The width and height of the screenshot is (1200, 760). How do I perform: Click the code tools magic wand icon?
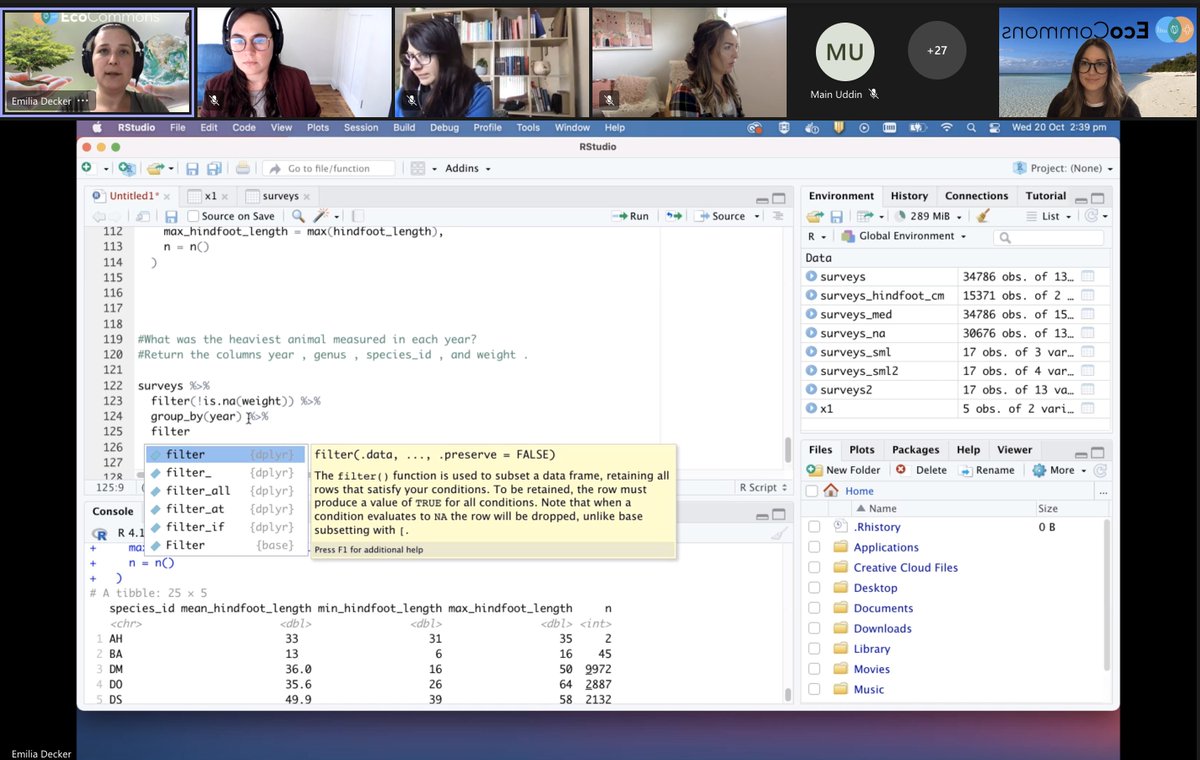point(322,216)
